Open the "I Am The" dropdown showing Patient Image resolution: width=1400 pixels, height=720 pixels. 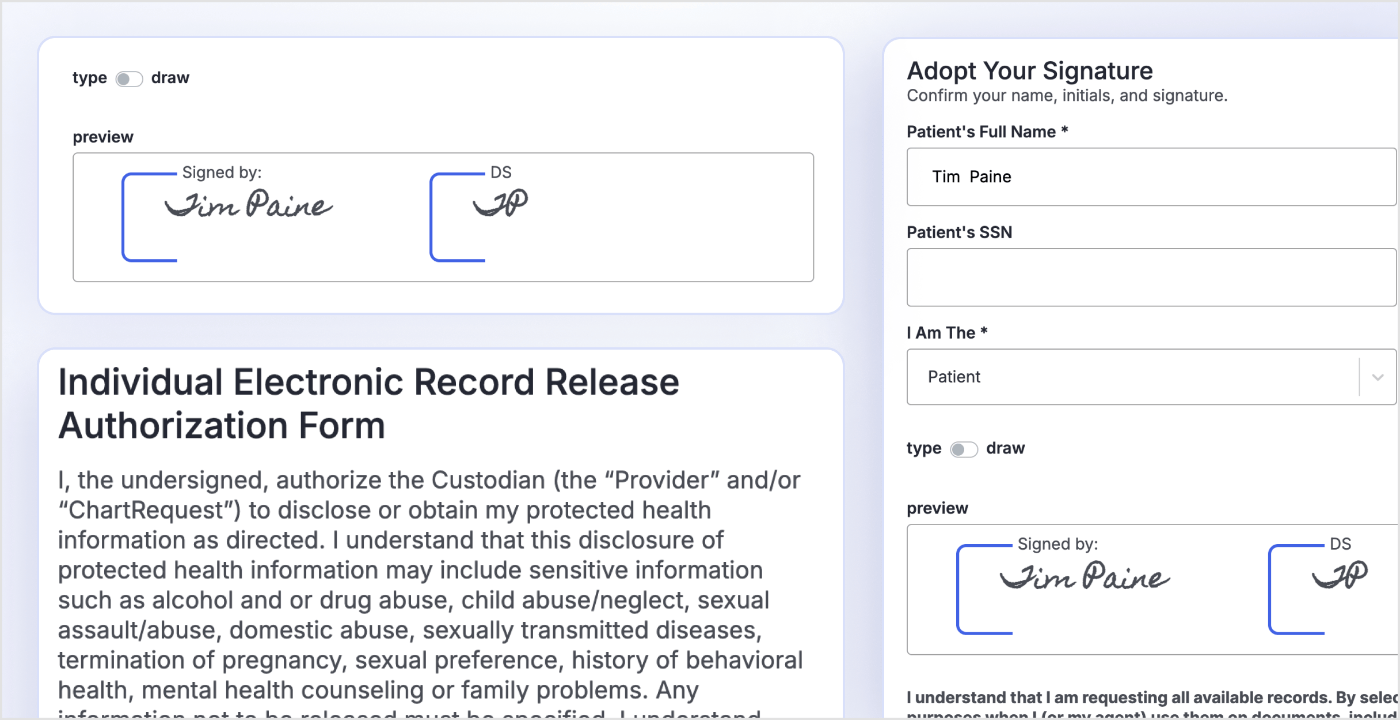(x=1130, y=377)
